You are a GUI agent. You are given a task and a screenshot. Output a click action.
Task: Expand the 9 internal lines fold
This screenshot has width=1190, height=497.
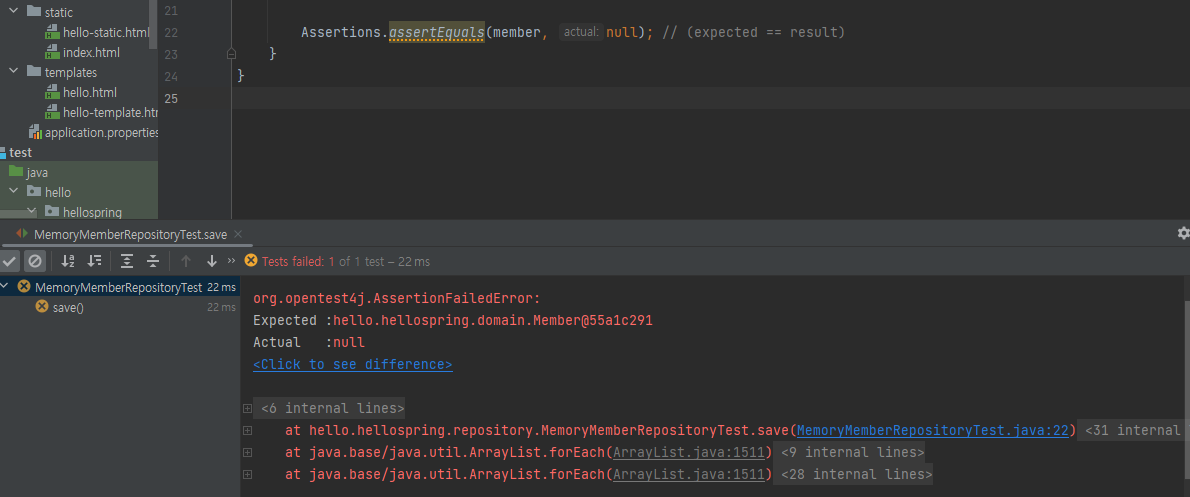pyautogui.click(x=852, y=452)
